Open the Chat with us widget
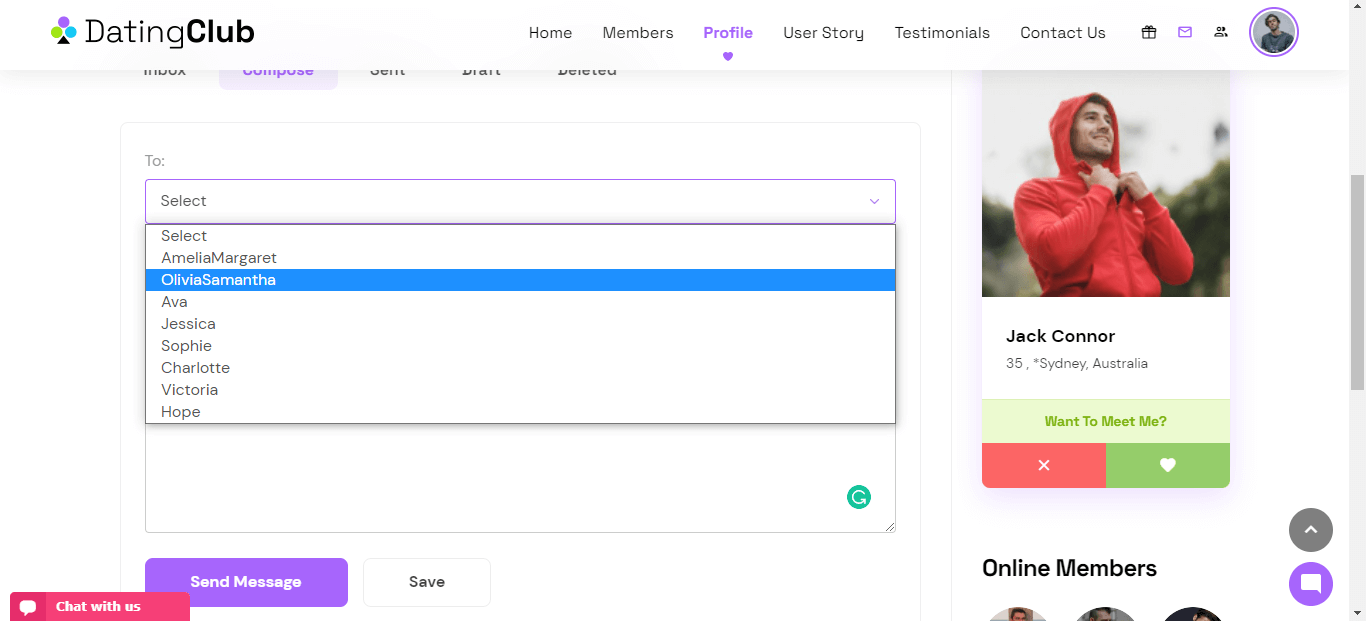The width and height of the screenshot is (1366, 621). click(x=100, y=606)
